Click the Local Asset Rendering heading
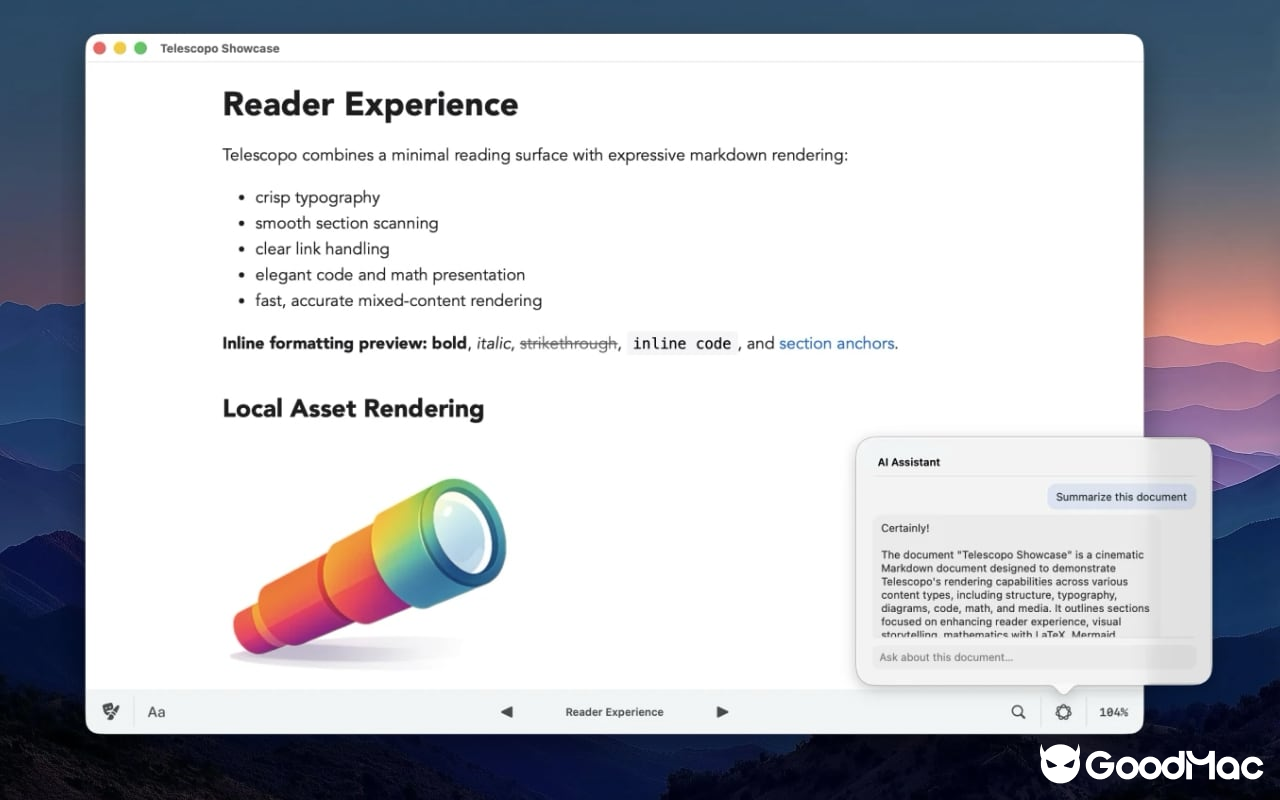 (353, 408)
